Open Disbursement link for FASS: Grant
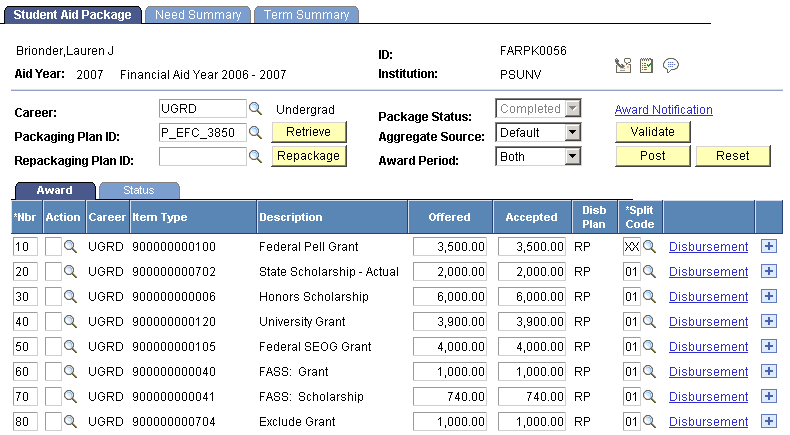790x435 pixels. point(708,371)
